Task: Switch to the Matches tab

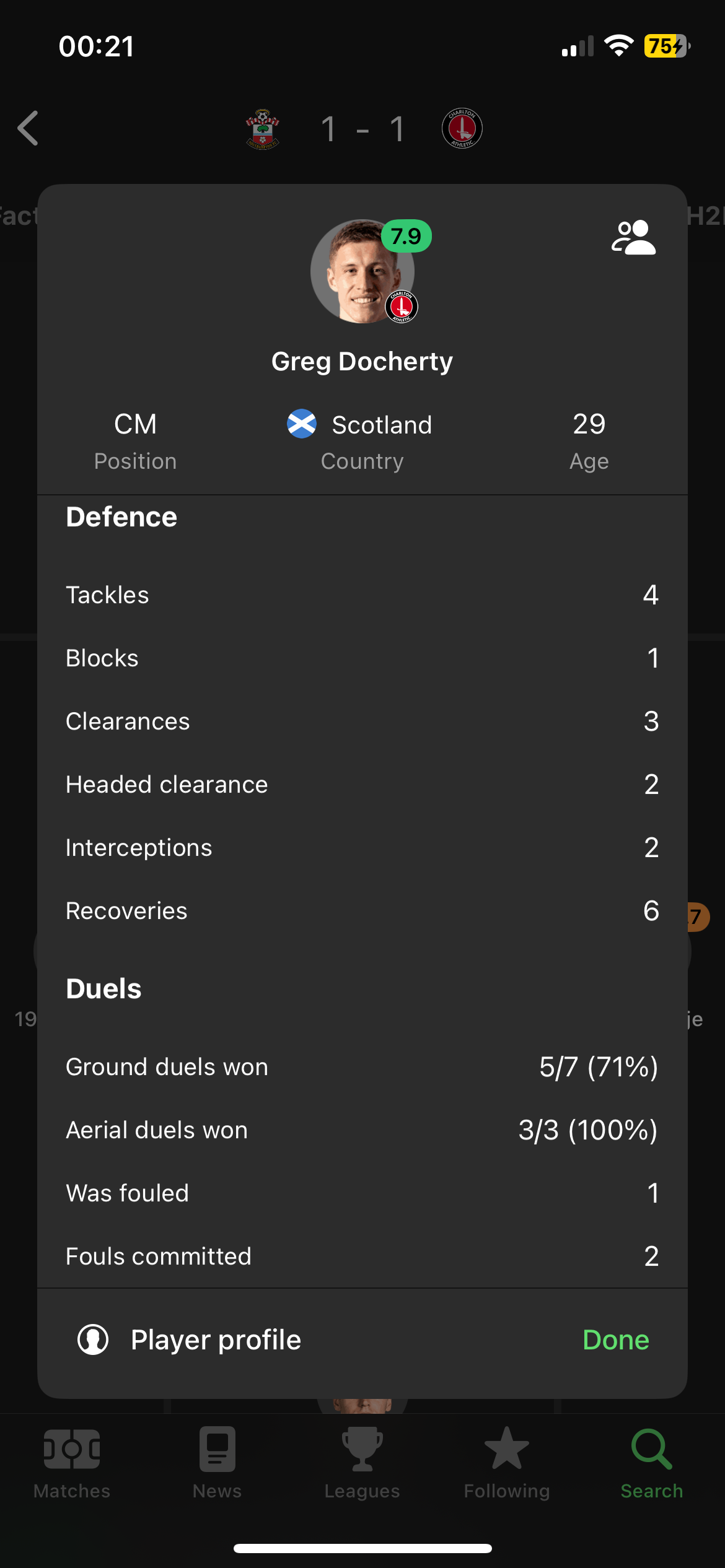Action: click(72, 1463)
